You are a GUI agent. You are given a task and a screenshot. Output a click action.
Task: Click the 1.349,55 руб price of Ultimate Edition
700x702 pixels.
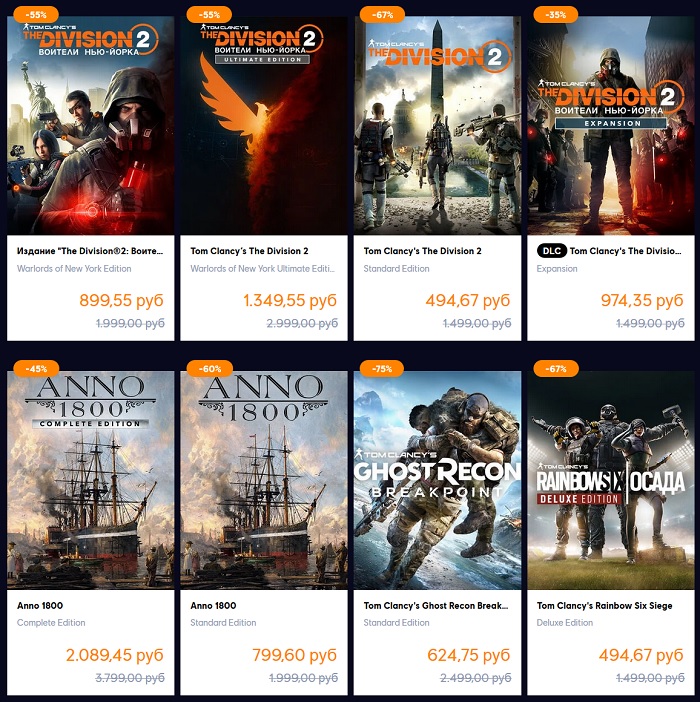(x=290, y=300)
